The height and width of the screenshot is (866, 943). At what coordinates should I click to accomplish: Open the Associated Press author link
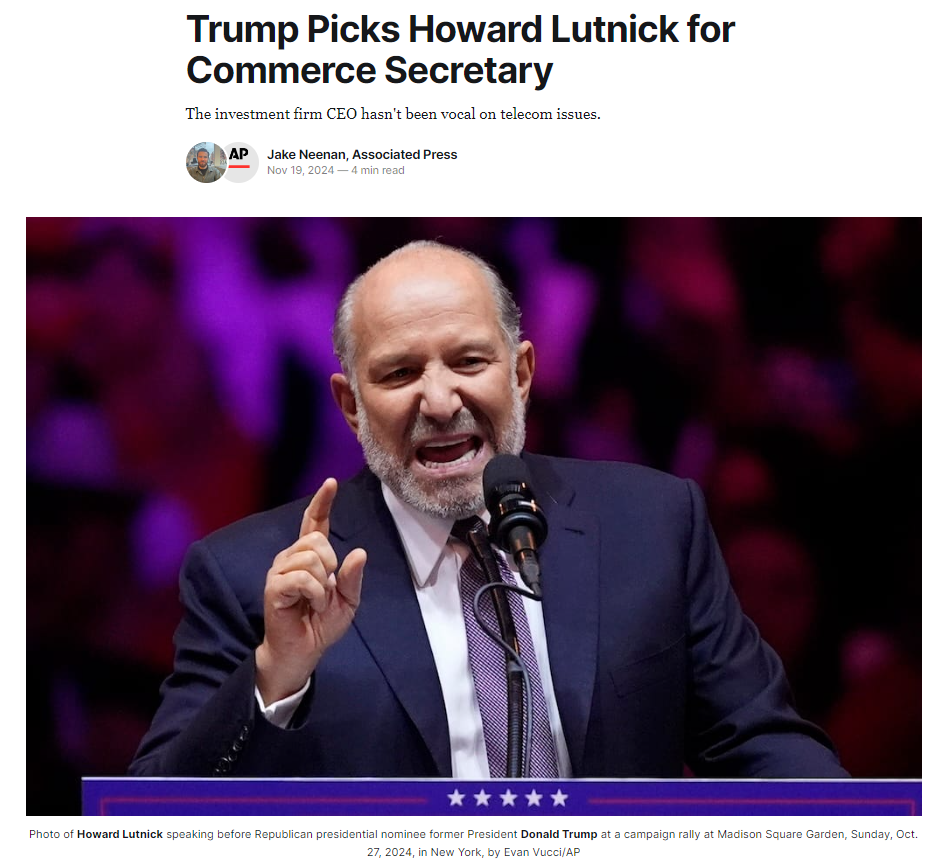[x=405, y=155]
